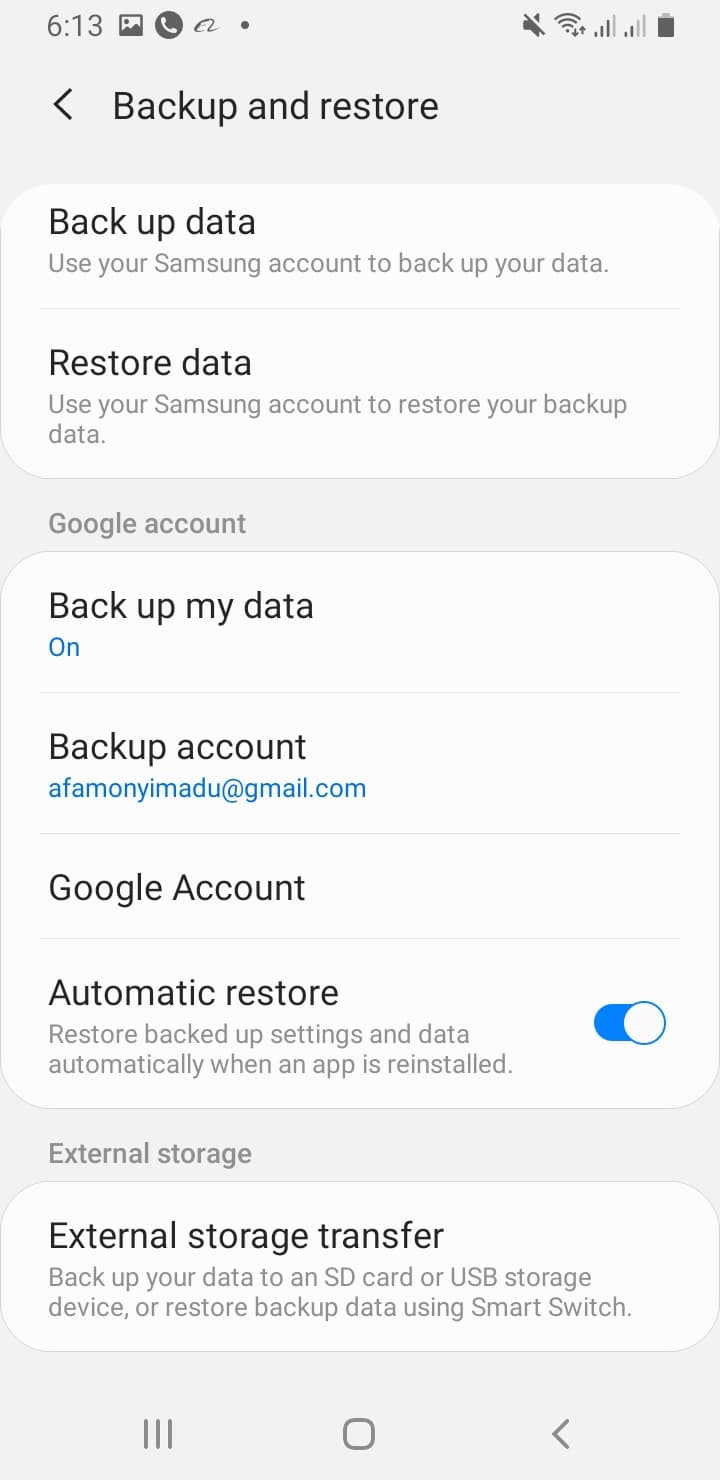Tap the back arrow beside Backup and restore
Image resolution: width=720 pixels, height=1480 pixels.
pos(63,105)
